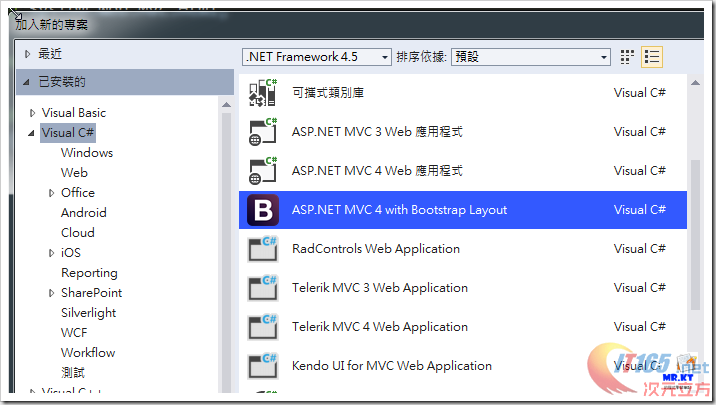Choose RadControls Web Application template
This screenshot has width=716, height=405.
[x=463, y=249]
